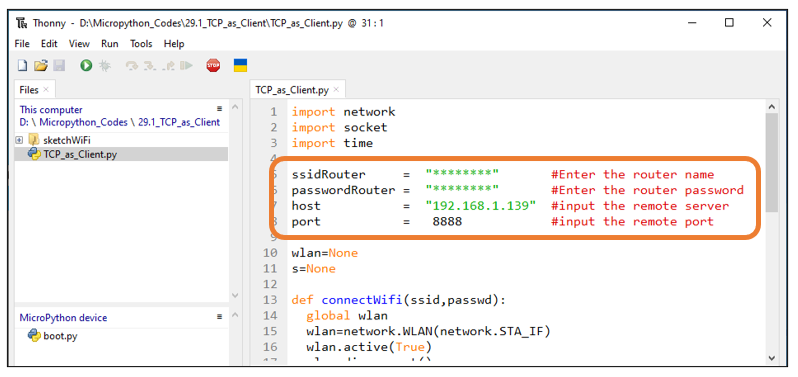Open the Edit menu
The width and height of the screenshot is (798, 377).
(x=49, y=44)
